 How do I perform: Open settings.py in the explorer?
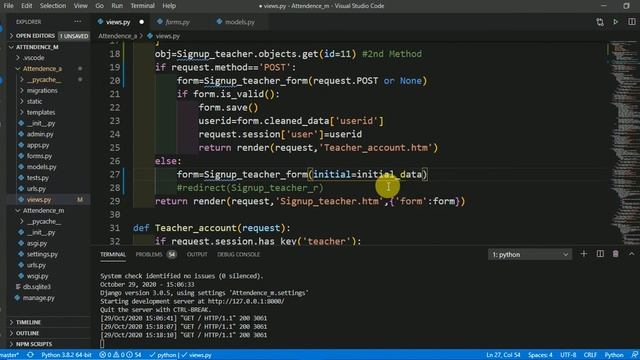[x=42, y=254]
